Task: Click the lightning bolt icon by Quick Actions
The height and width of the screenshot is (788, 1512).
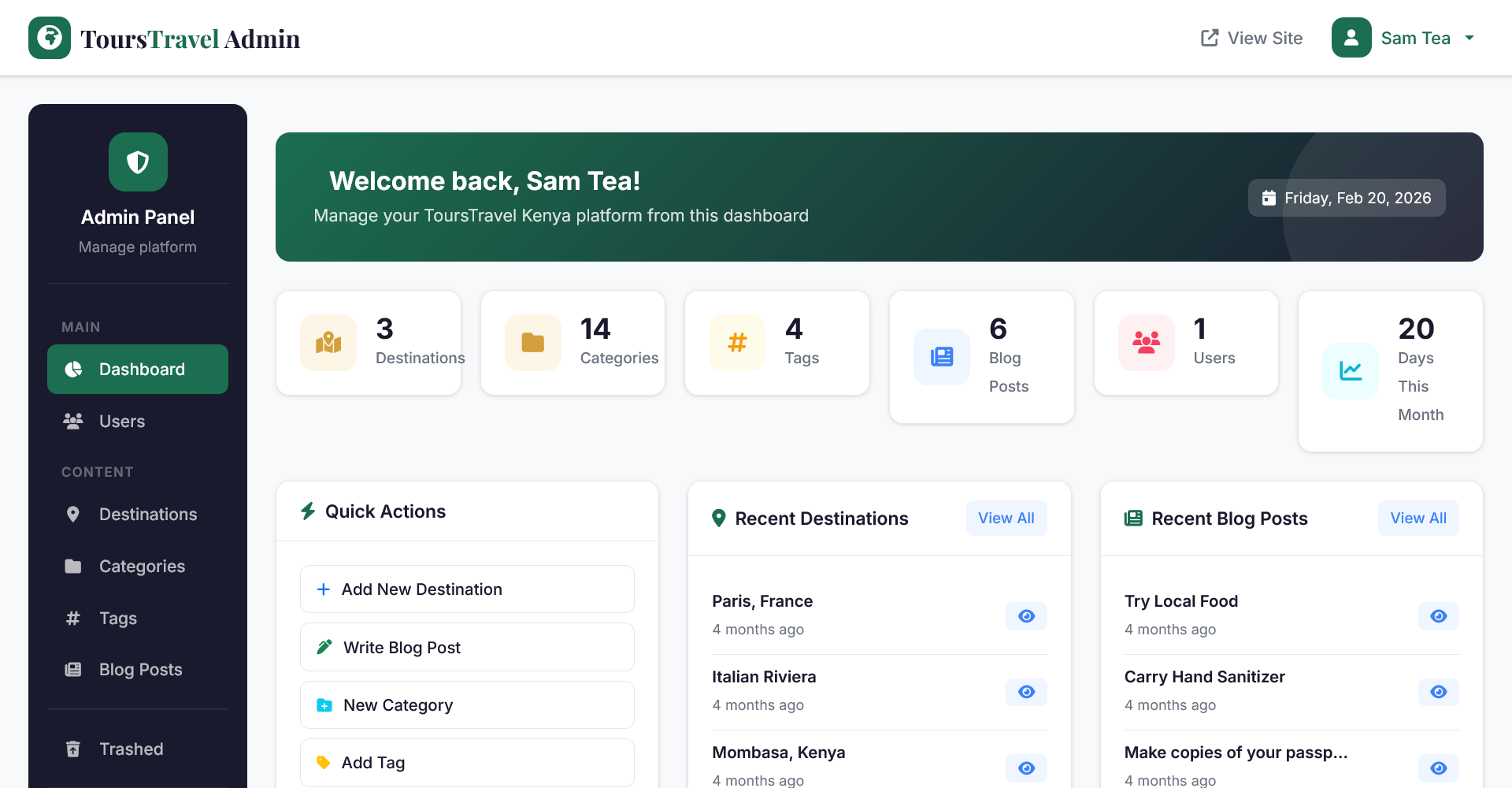Action: click(308, 511)
